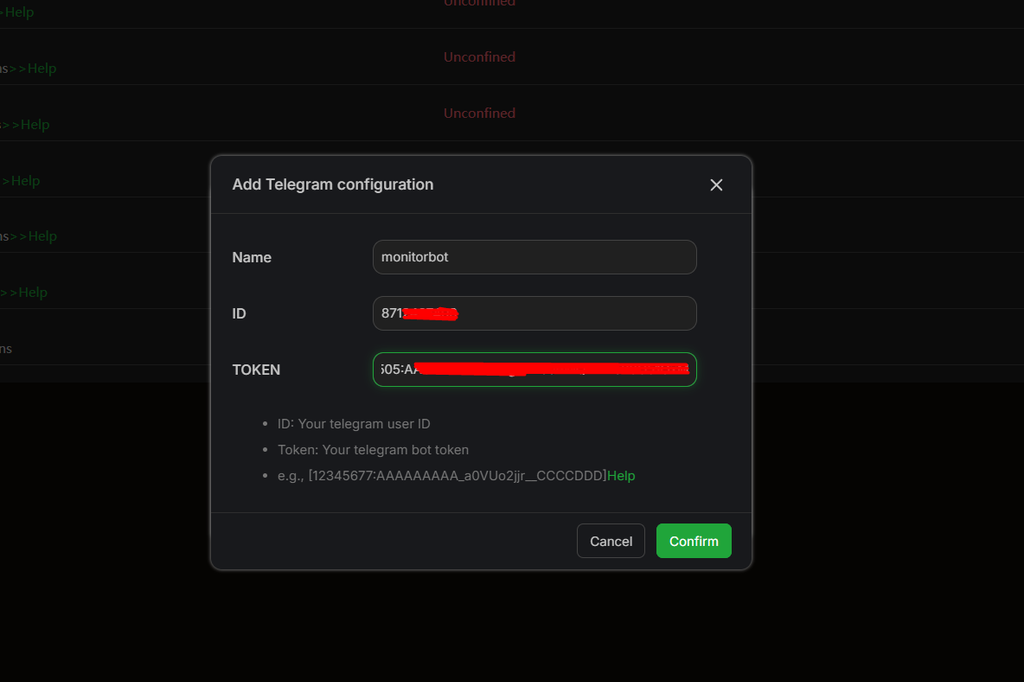Select the Name label in the dialog
Screen dimensions: 1024x682
tap(251, 257)
